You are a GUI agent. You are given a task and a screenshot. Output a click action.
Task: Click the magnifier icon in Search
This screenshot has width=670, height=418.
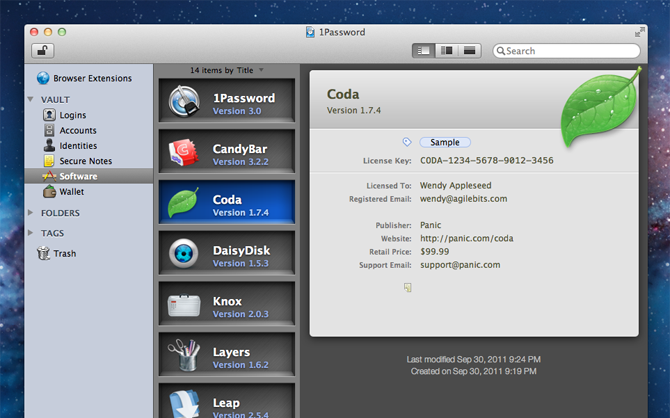501,51
